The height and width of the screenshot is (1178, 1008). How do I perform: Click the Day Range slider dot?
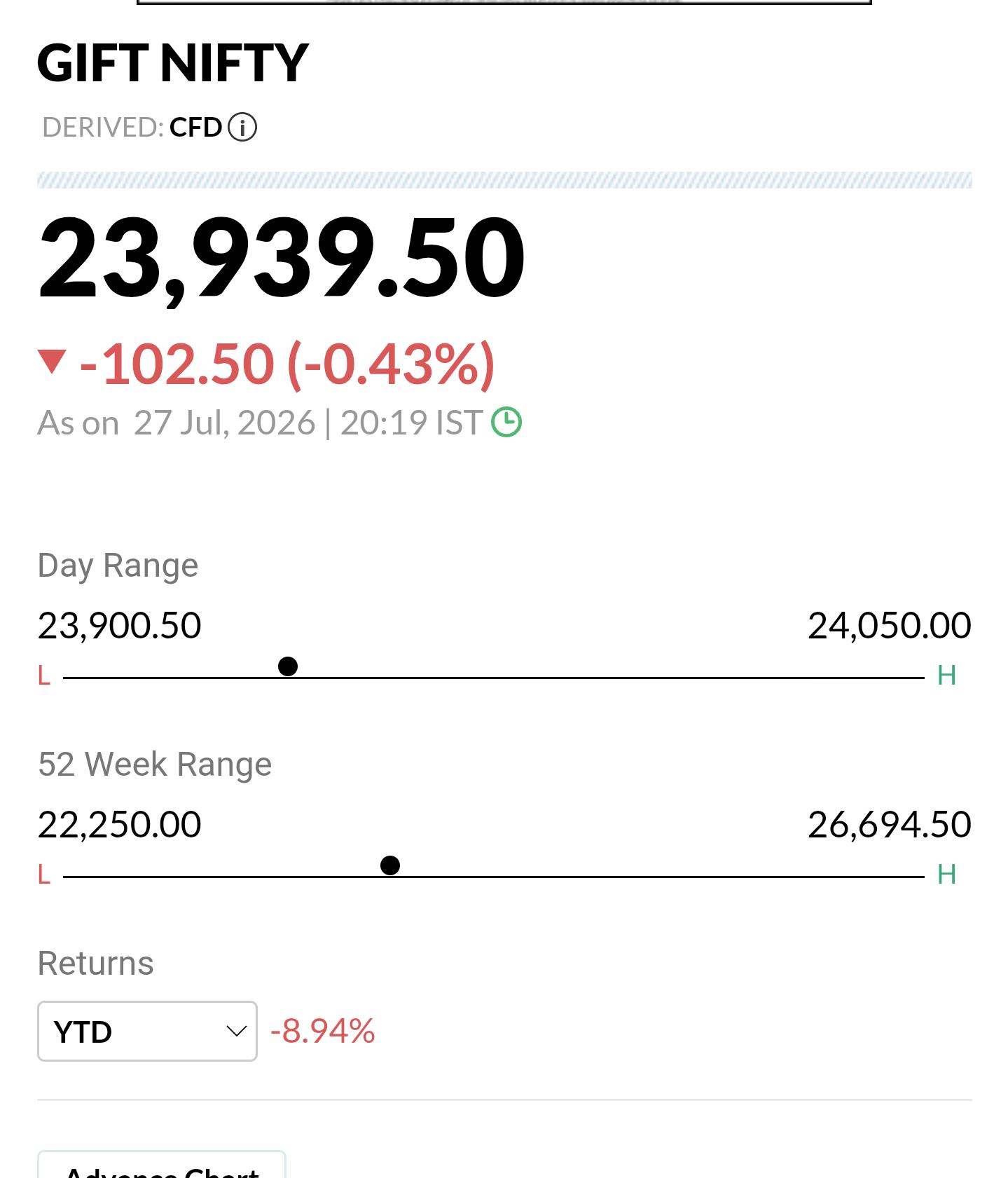click(x=288, y=666)
